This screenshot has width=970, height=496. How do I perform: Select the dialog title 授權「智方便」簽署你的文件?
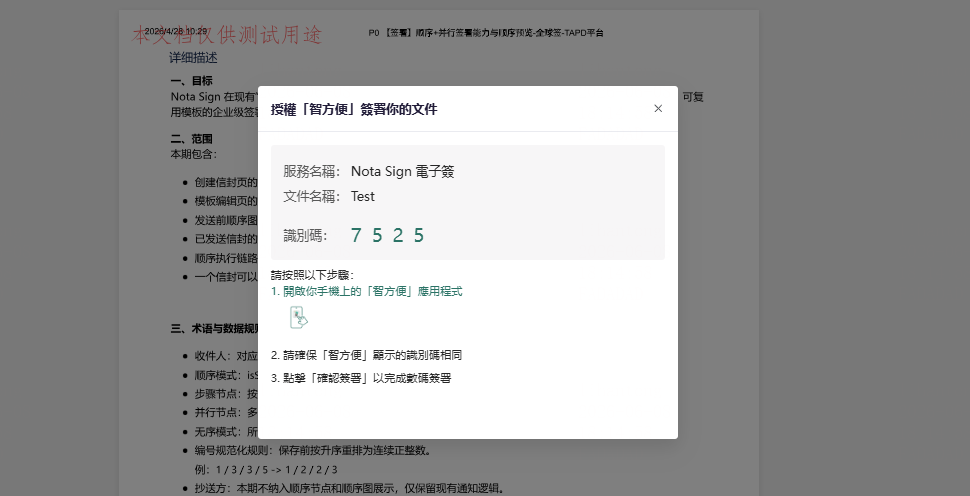pos(354,109)
